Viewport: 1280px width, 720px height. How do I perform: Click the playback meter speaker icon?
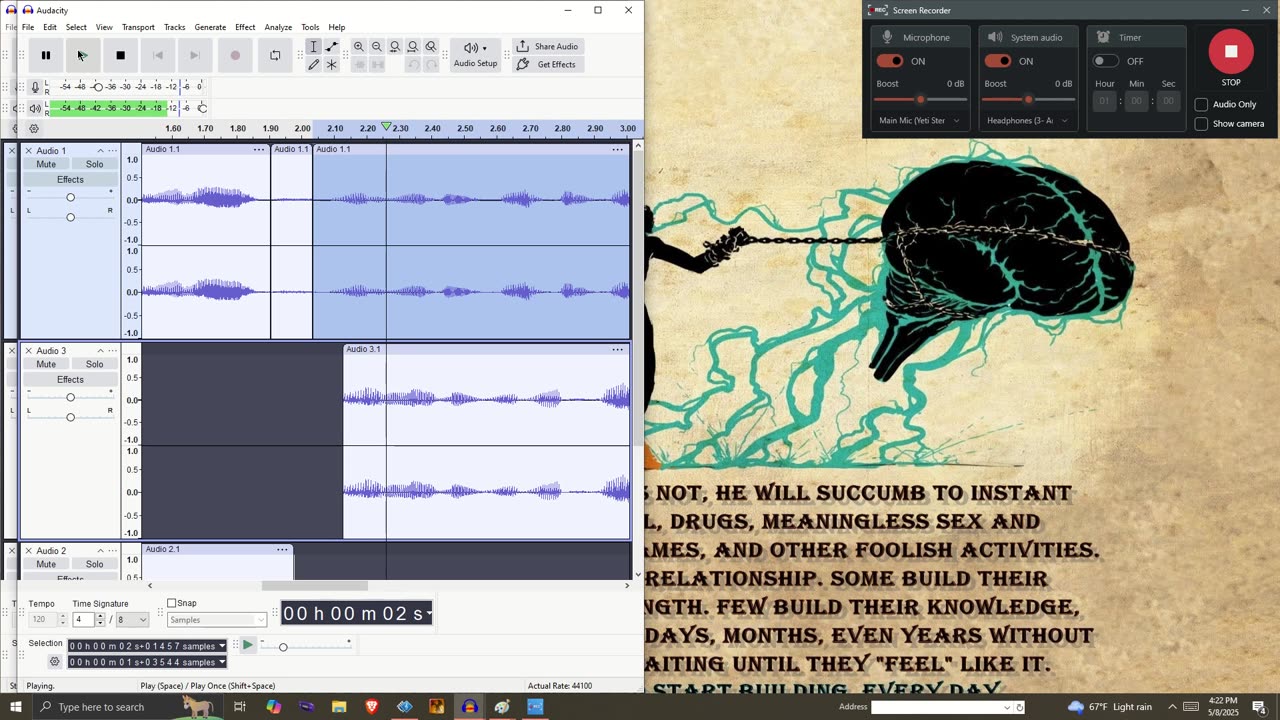tap(35, 108)
